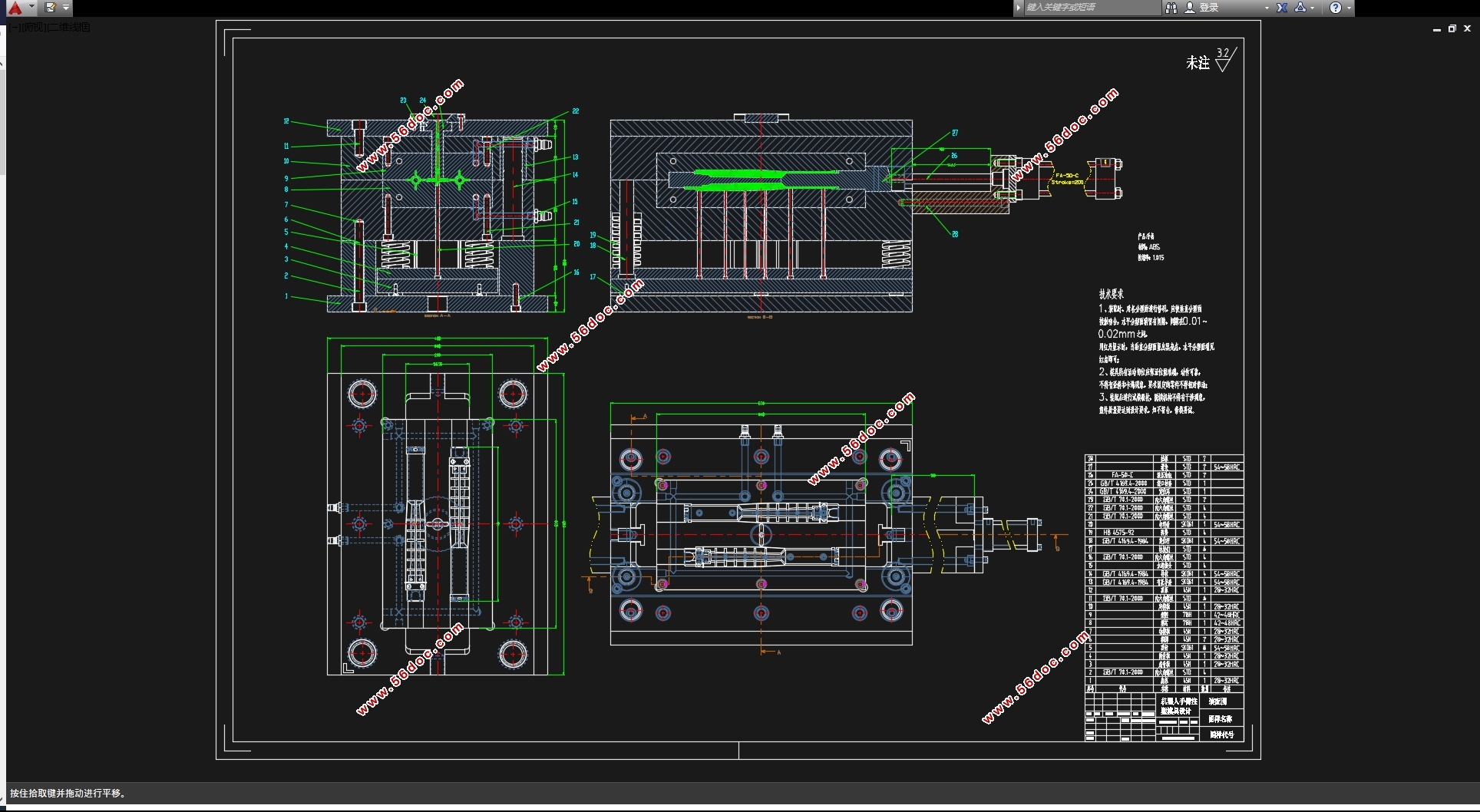Open the 俯视 view control menu

(x=33, y=28)
